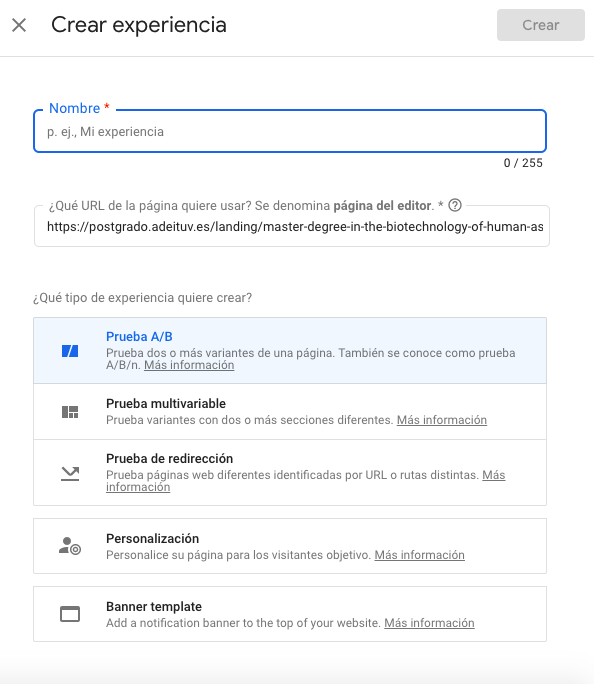Click the Banner template window icon
The width and height of the screenshot is (594, 684).
[70, 614]
